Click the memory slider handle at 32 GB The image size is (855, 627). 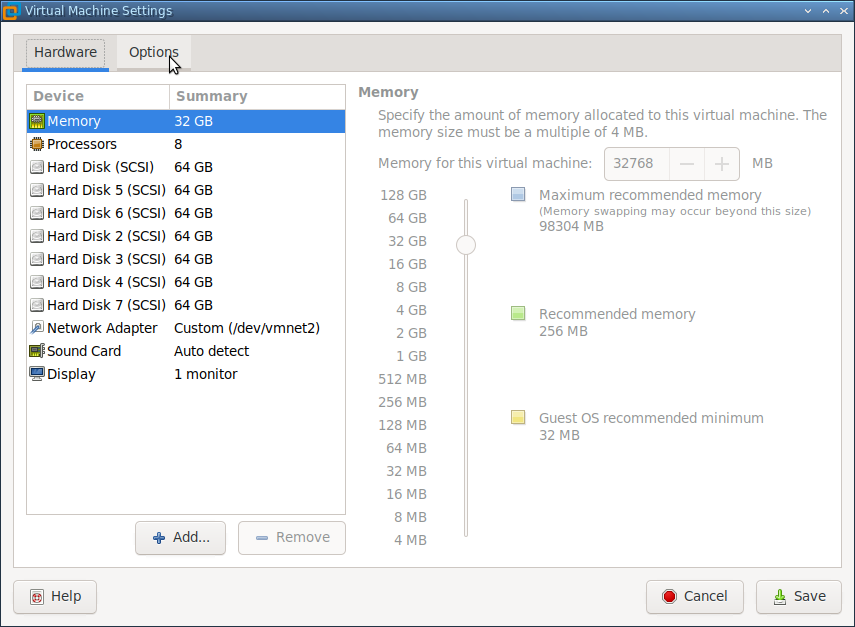pyautogui.click(x=465, y=244)
